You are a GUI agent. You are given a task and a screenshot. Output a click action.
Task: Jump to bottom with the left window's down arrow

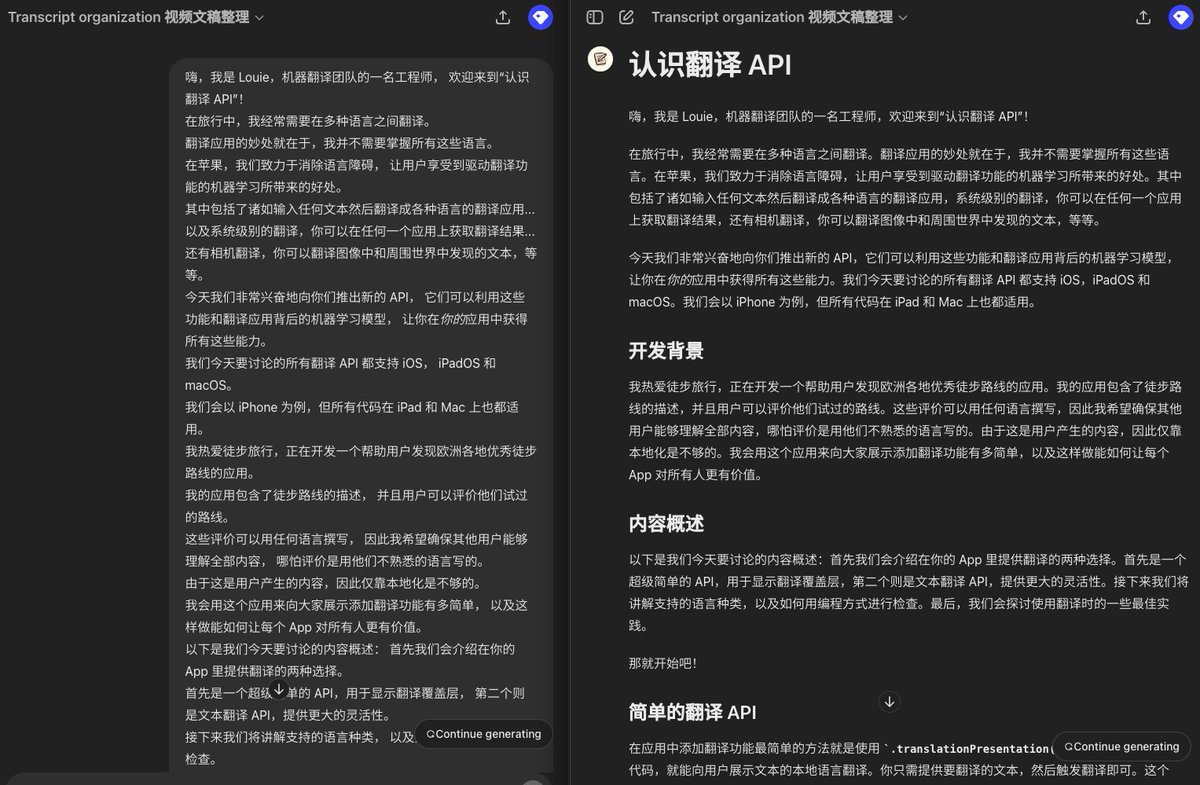click(279, 690)
